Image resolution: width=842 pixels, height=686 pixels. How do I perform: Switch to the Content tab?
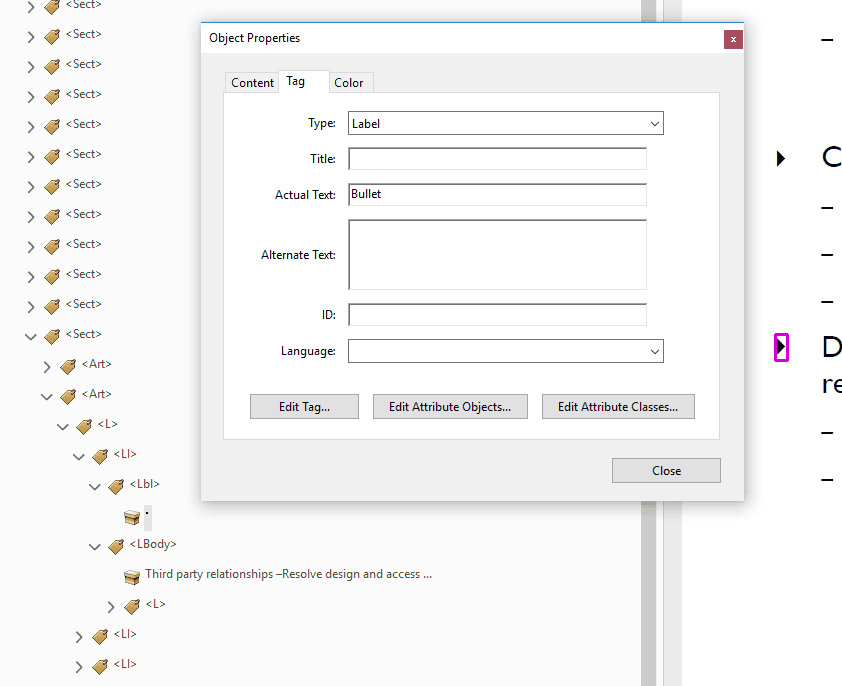tap(252, 82)
